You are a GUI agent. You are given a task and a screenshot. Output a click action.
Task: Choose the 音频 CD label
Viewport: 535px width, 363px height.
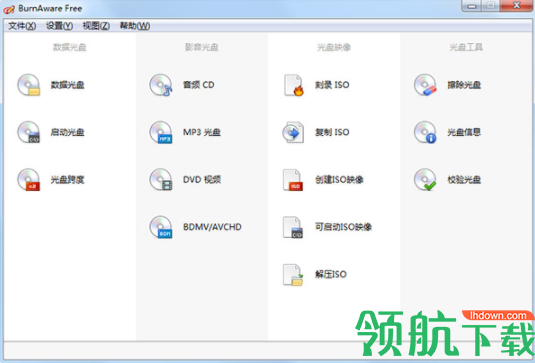(199, 85)
